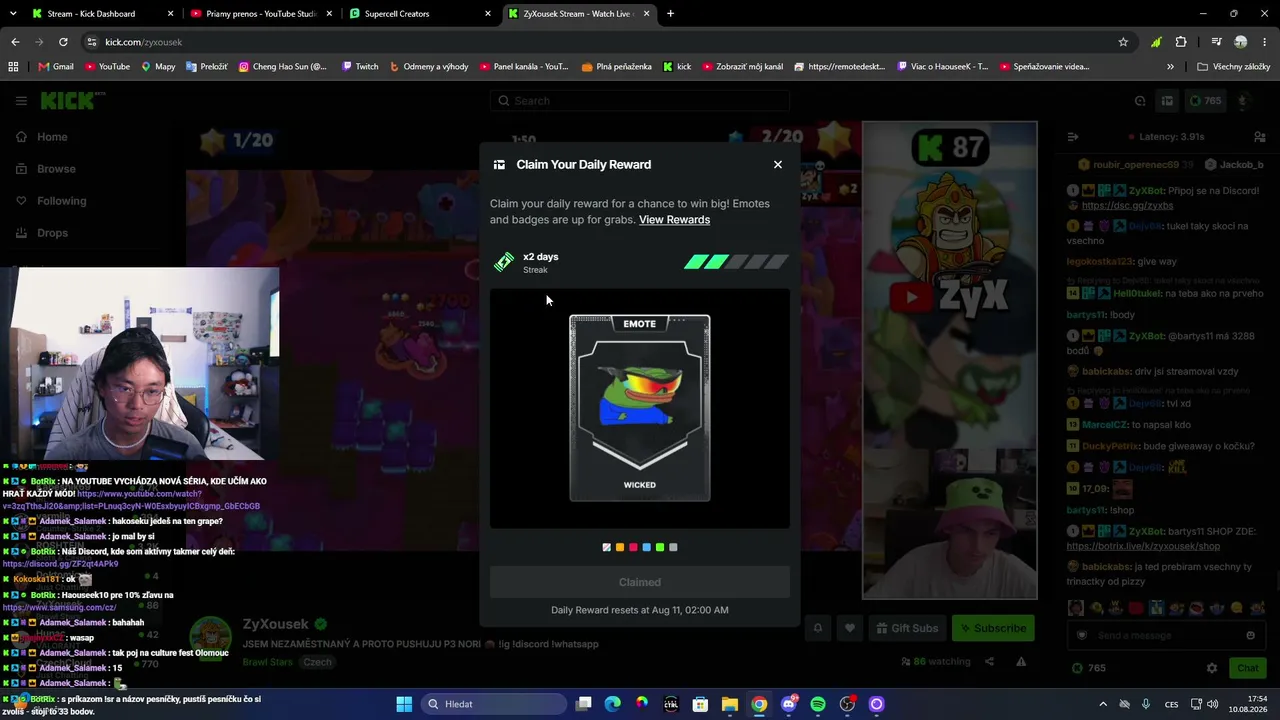Open the Brawl Stars category link
Image resolution: width=1280 pixels, height=720 pixels.
tap(267, 662)
